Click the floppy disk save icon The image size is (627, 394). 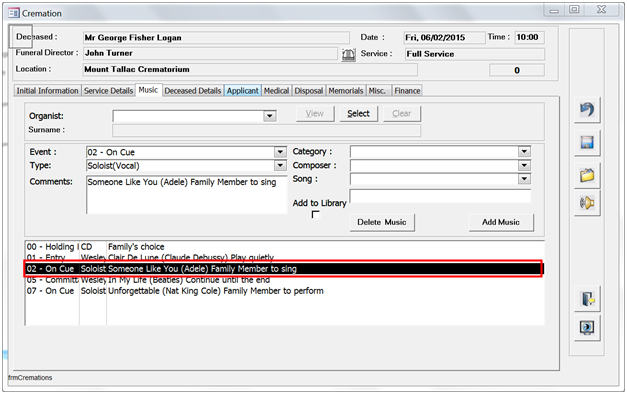point(587,142)
